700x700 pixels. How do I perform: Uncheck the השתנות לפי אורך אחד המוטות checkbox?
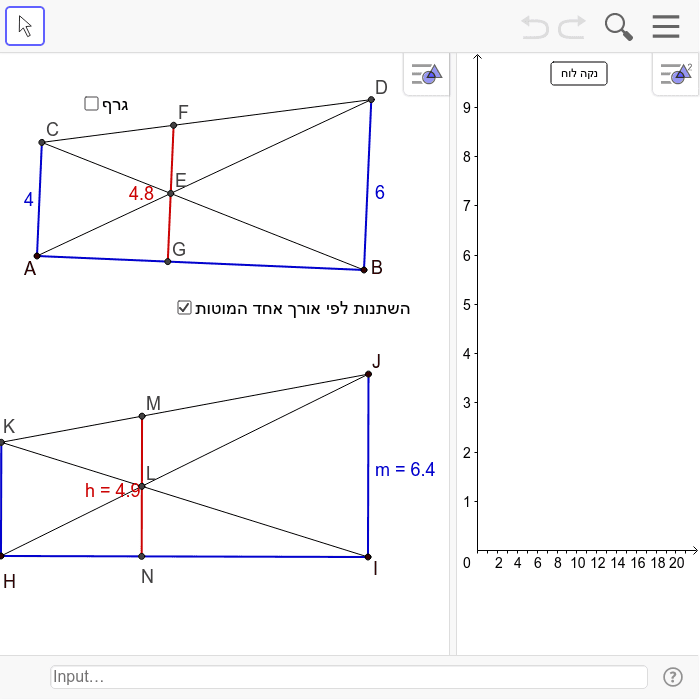click(x=184, y=308)
